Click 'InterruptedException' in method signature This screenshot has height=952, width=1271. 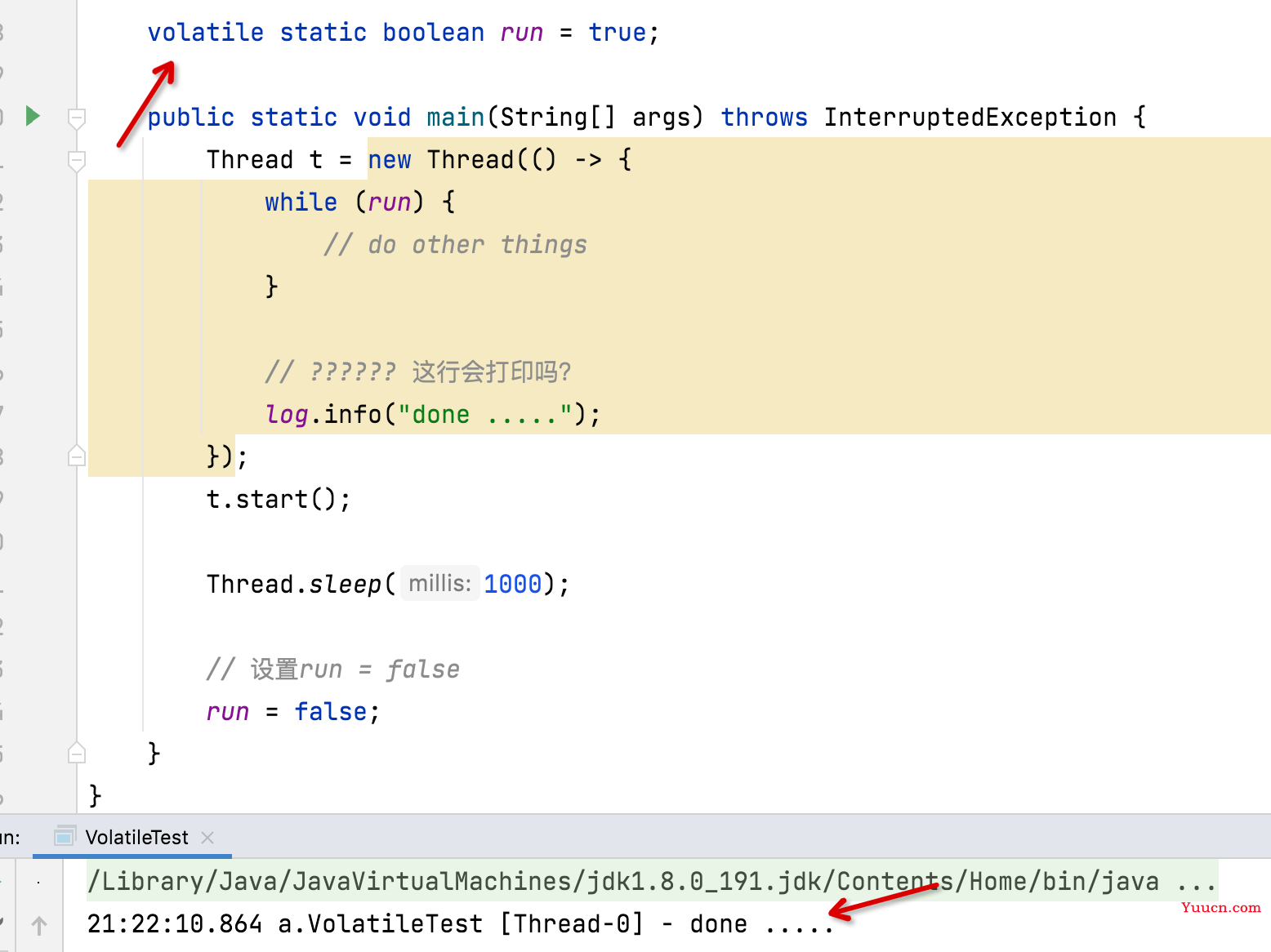[970, 117]
